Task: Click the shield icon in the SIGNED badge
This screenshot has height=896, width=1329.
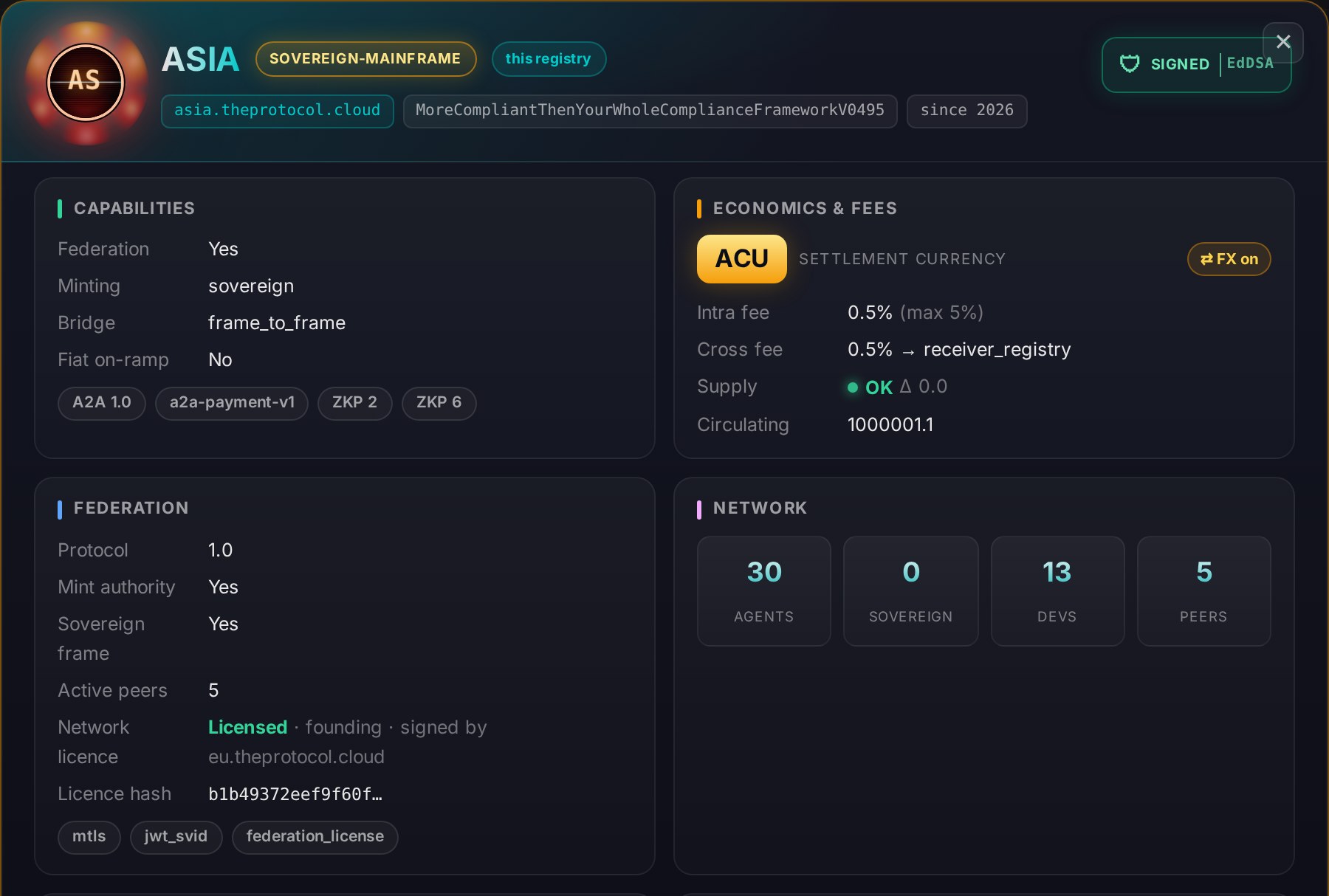Action: tap(1130, 64)
